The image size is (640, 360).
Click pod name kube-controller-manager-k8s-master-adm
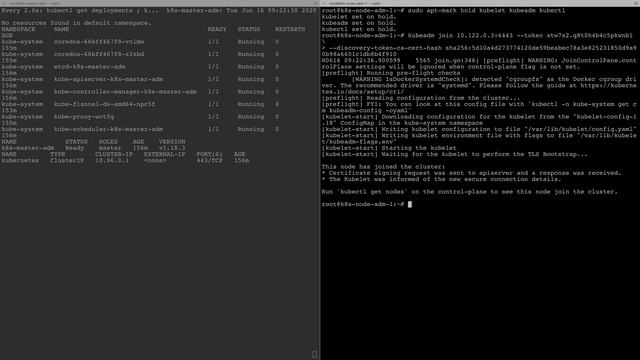(x=125, y=92)
